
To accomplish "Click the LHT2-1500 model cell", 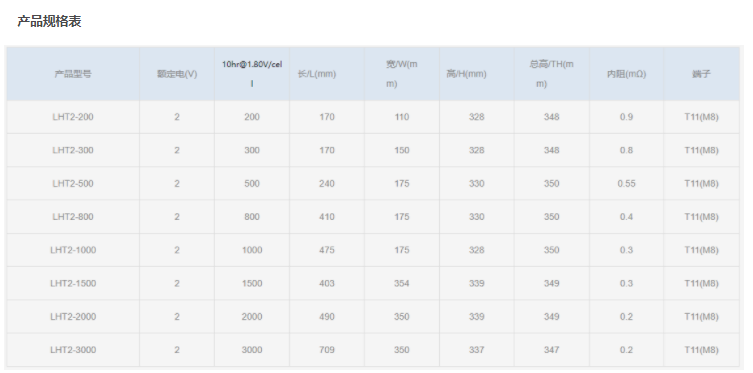I will point(73,283).
